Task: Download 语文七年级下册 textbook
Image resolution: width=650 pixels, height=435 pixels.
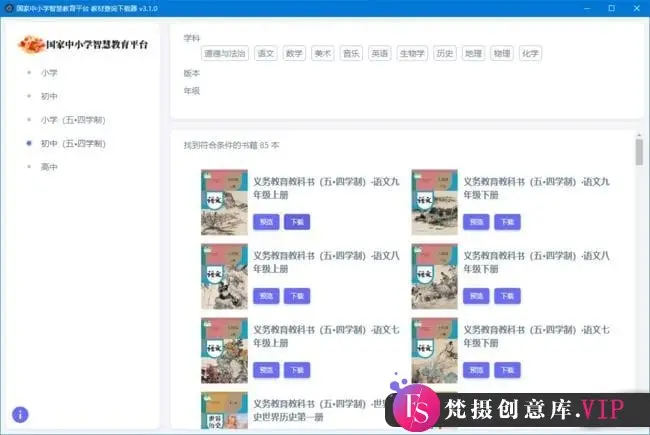Action: coord(507,370)
